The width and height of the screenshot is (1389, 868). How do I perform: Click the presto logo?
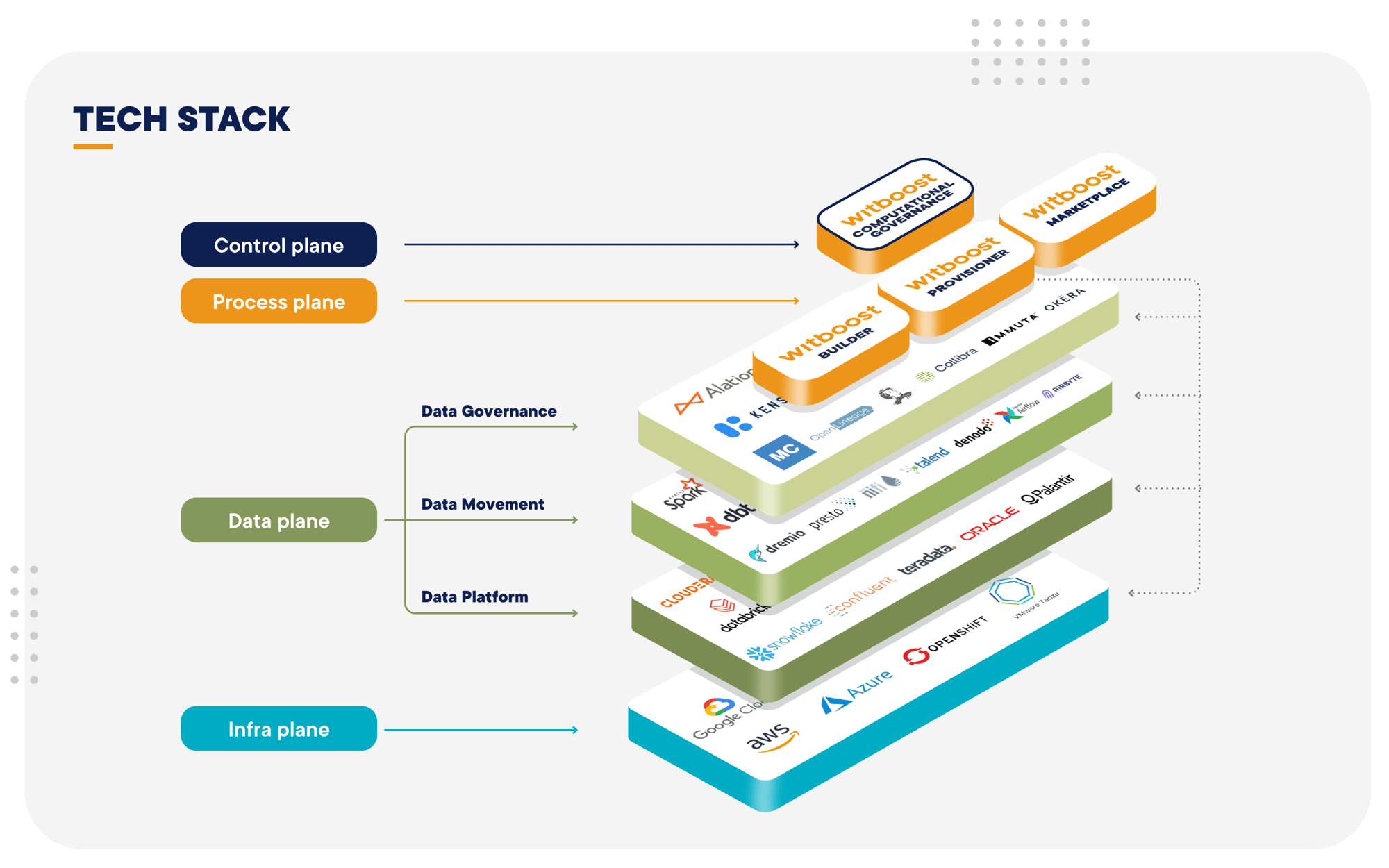point(832,514)
